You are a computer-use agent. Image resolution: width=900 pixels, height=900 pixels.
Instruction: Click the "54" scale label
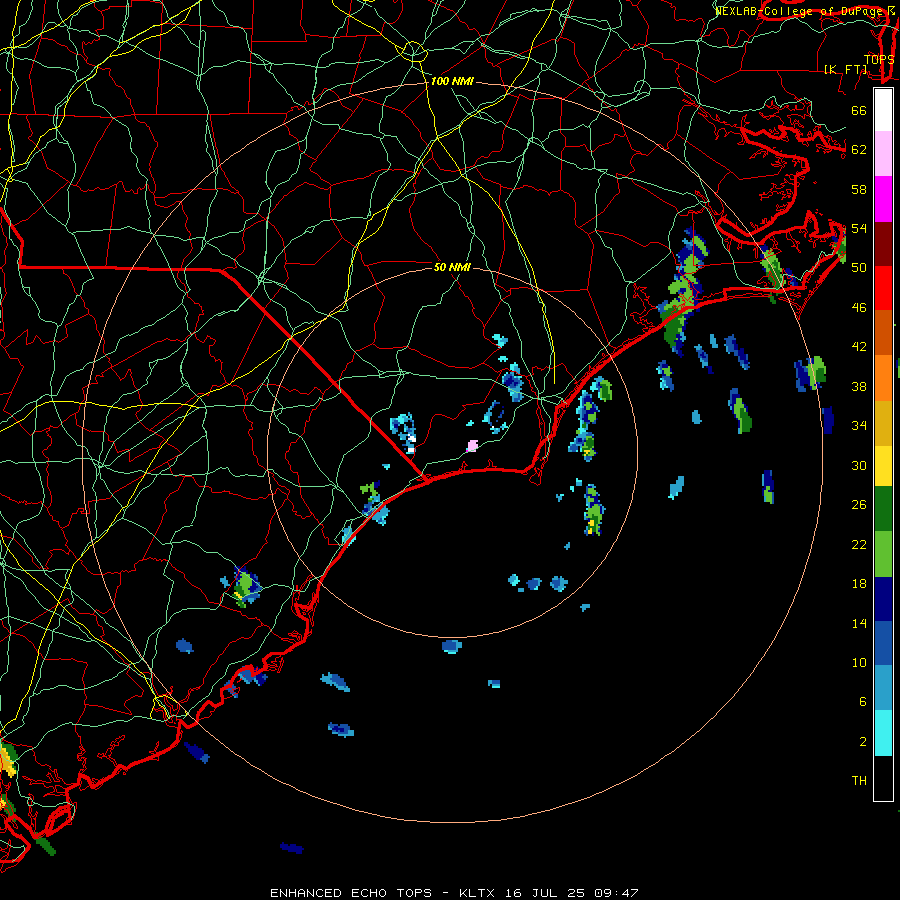859,228
